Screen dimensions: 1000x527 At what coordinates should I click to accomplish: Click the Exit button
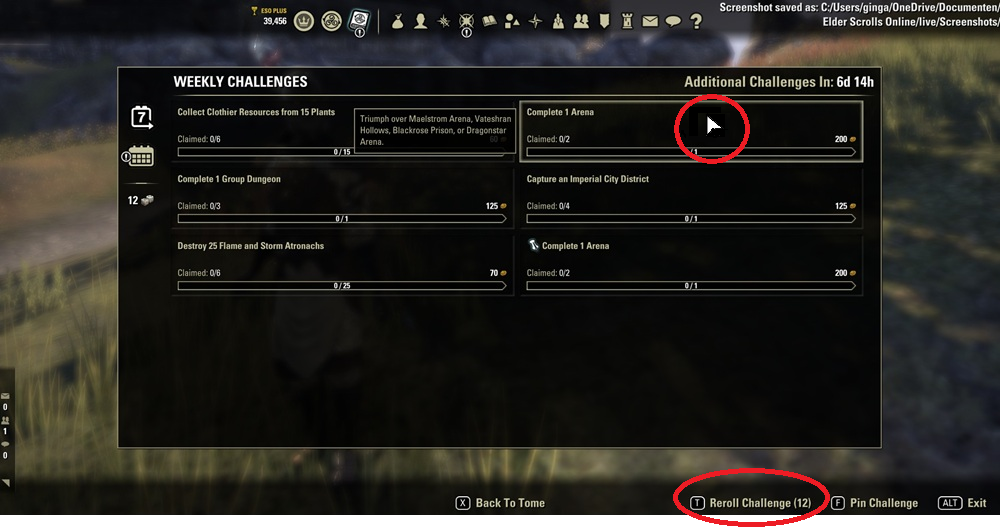[962, 503]
